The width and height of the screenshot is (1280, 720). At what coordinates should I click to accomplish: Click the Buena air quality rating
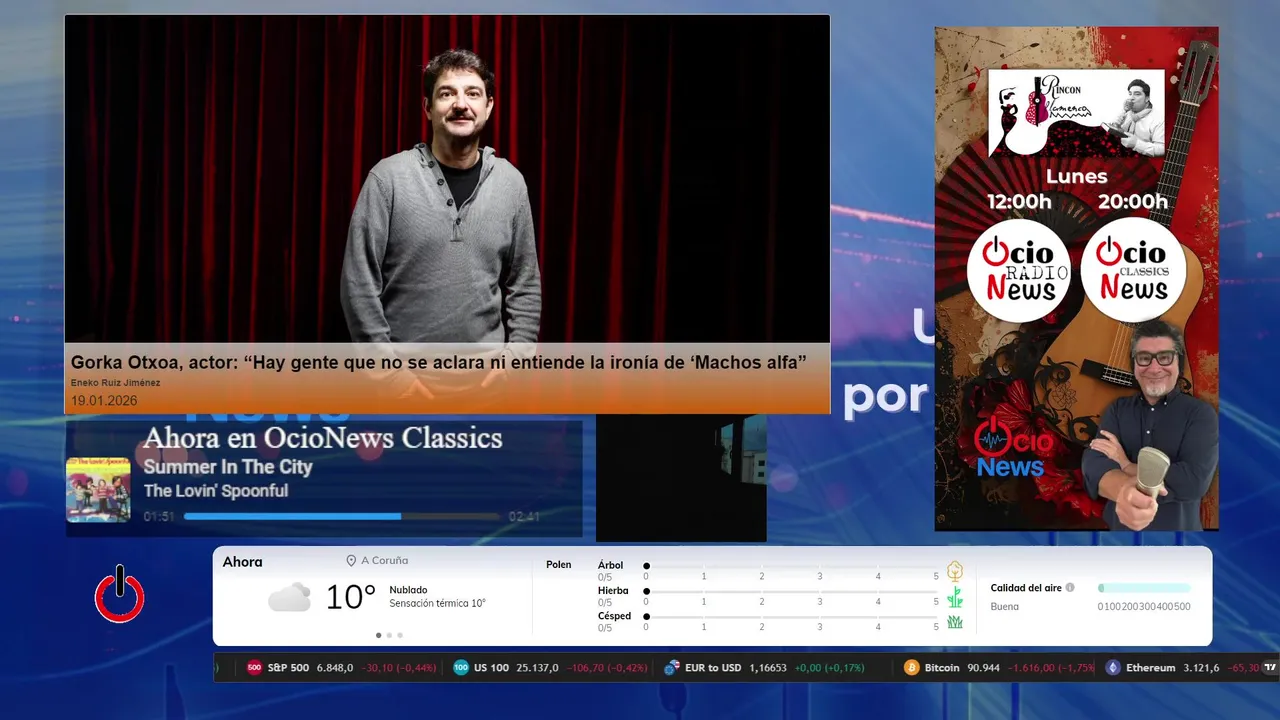[x=1004, y=606]
